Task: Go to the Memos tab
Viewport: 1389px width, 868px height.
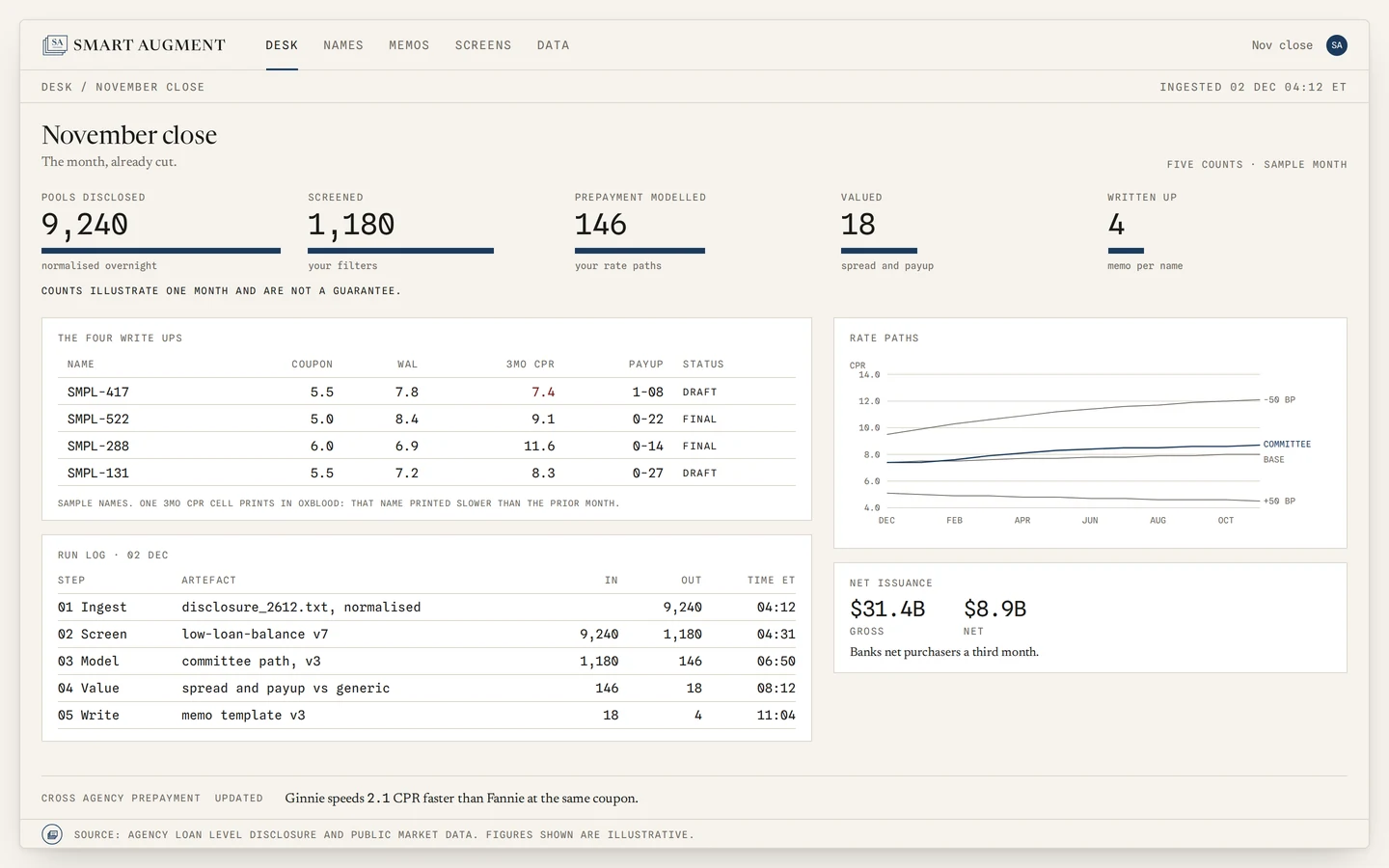Action: pos(409,45)
